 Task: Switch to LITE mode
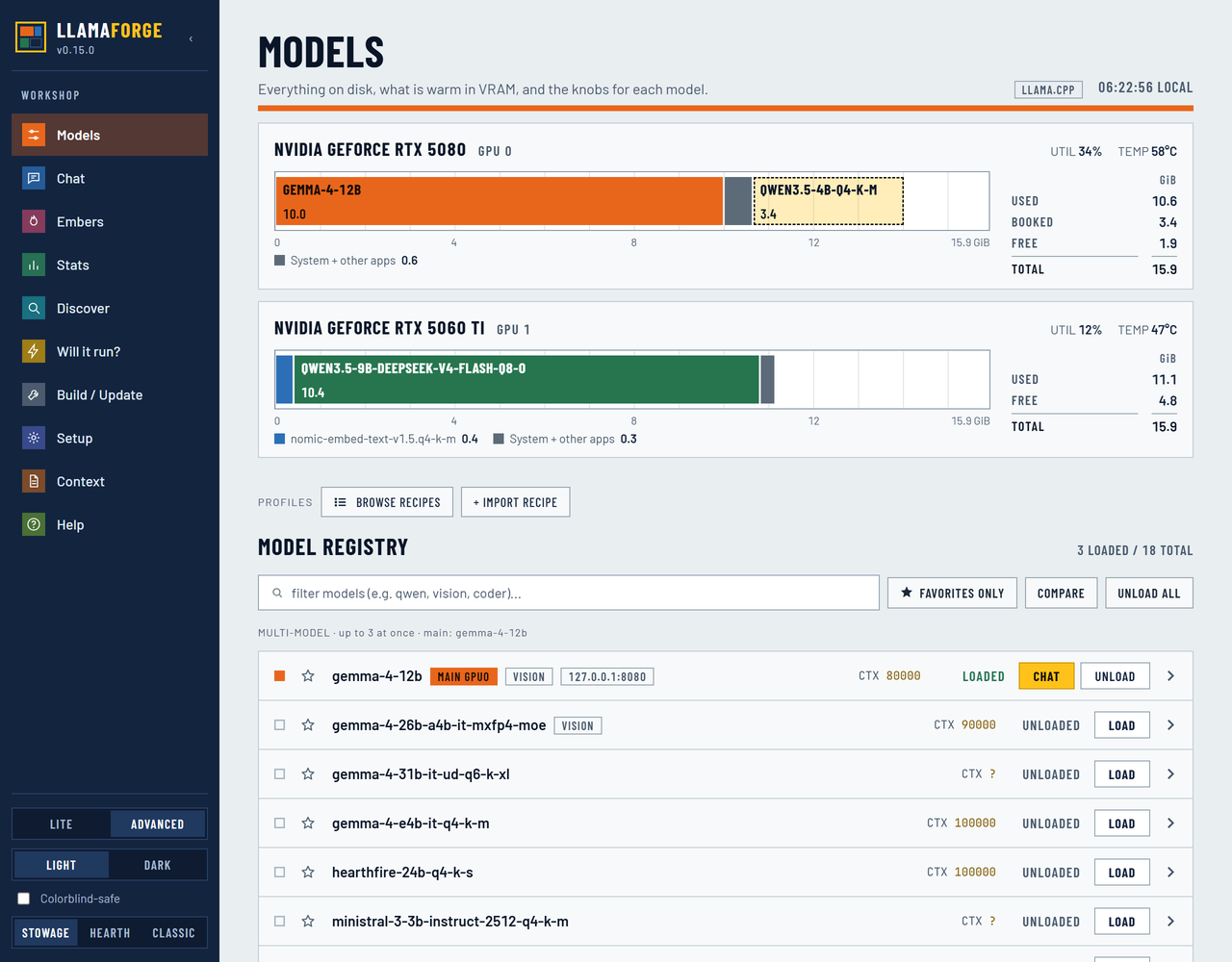(62, 824)
